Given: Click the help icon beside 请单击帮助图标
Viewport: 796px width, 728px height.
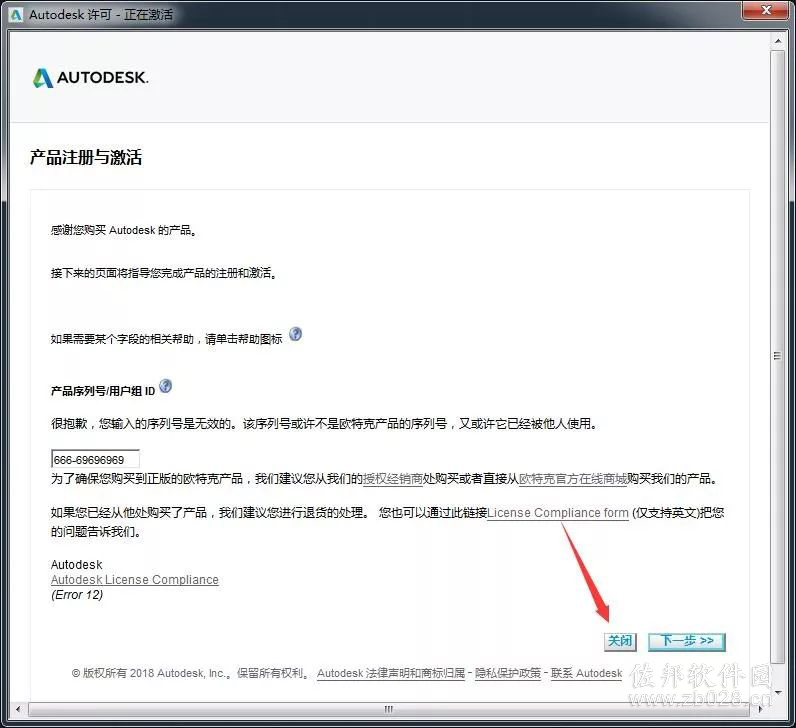Looking at the screenshot, I should tap(295, 334).
